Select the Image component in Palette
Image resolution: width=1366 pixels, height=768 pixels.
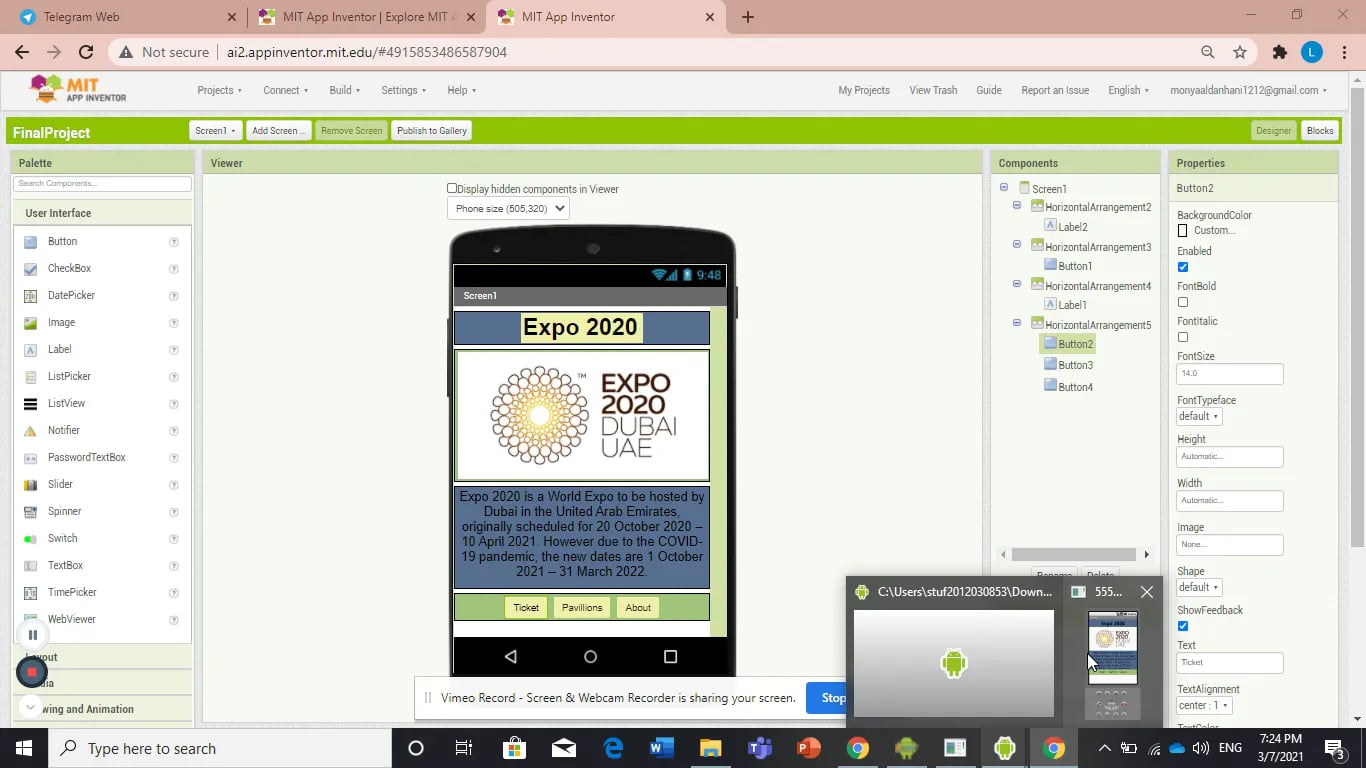tap(61, 323)
